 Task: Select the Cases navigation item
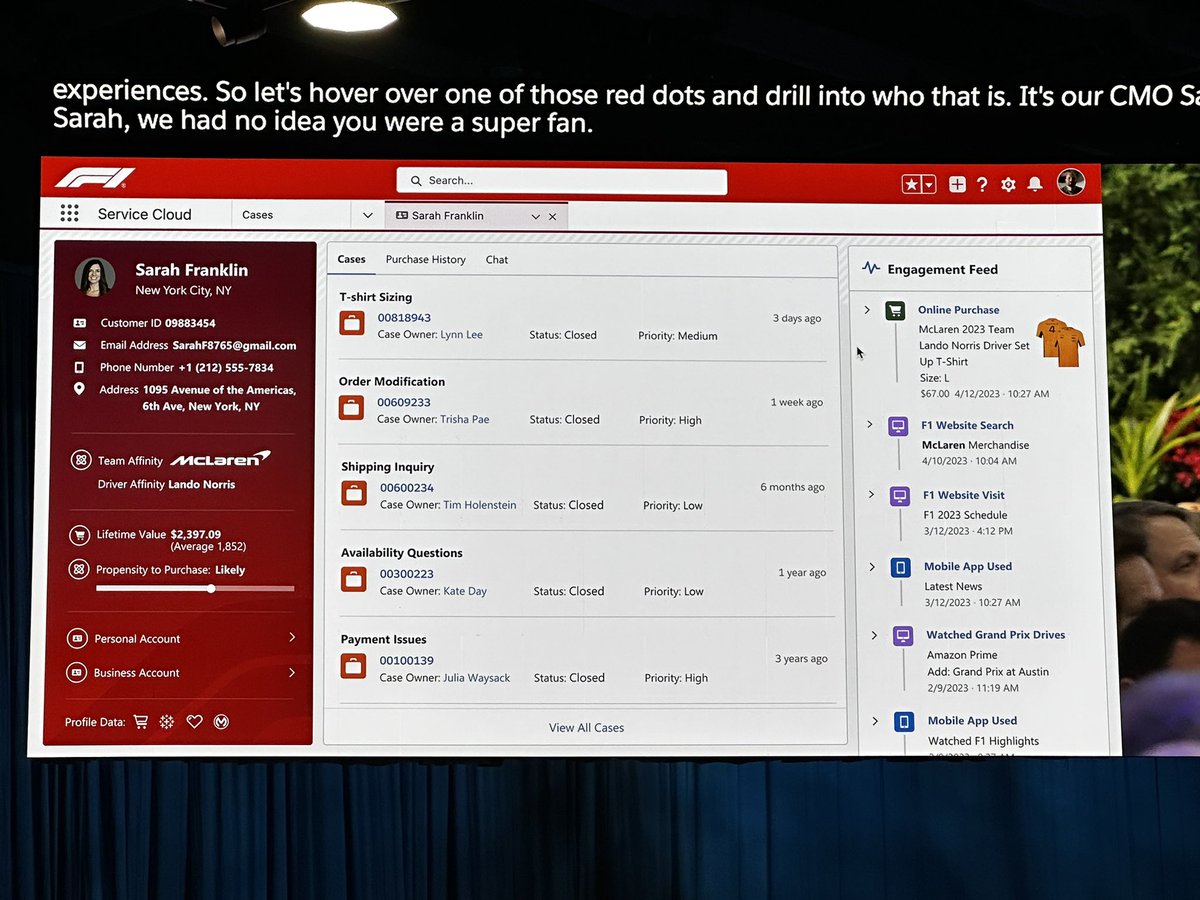pyautogui.click(x=257, y=214)
